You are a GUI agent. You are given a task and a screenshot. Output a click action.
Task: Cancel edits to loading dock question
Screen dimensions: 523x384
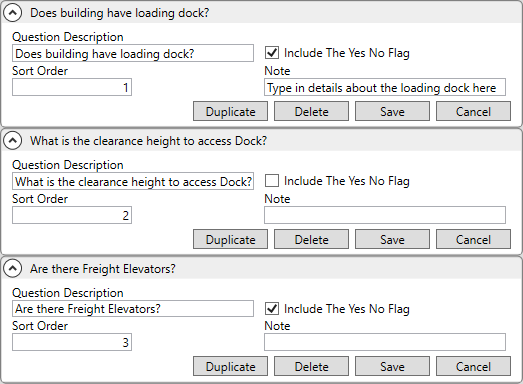coord(473,111)
